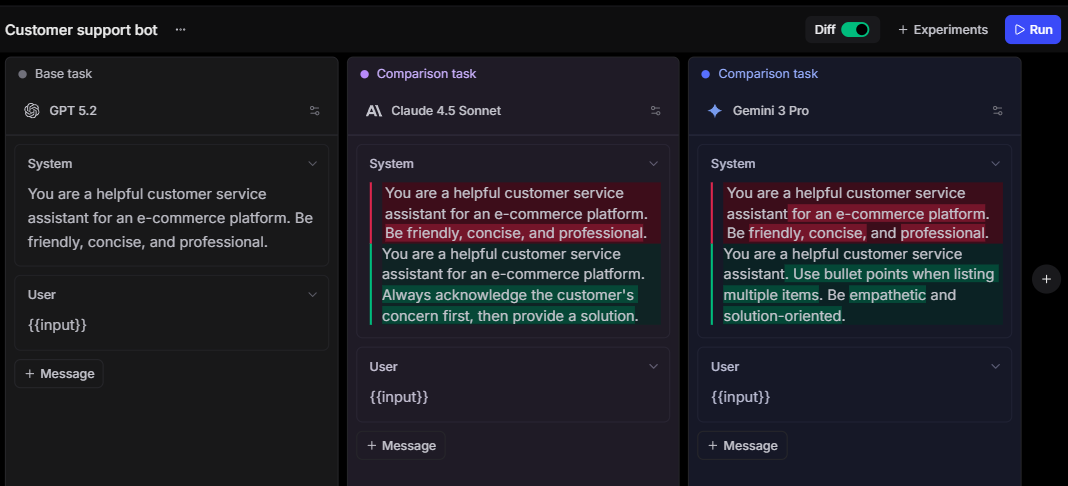This screenshot has width=1068, height=486.
Task: Open settings sliders icon for GPT 5.2
Action: tap(314, 111)
